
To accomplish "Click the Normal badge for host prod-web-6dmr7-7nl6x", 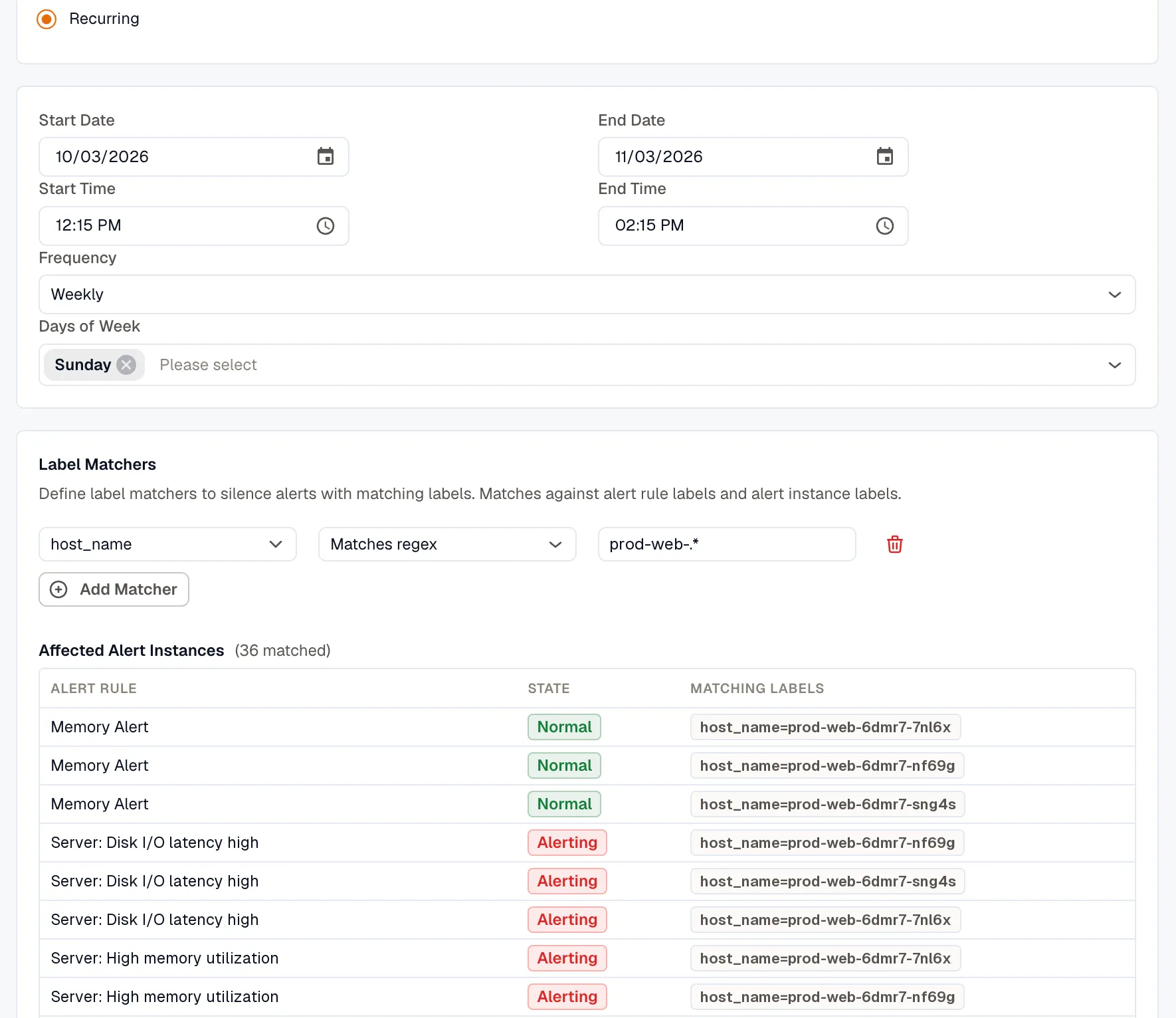I will coord(565,727).
